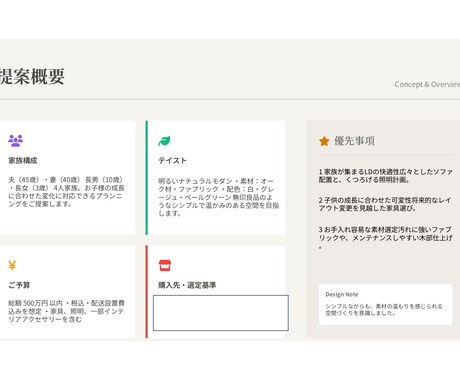Image resolution: width=460 pixels, height=380 pixels.
Task: Click priority item 2 子供の成長に合わせた可変性
Action: click(385, 204)
